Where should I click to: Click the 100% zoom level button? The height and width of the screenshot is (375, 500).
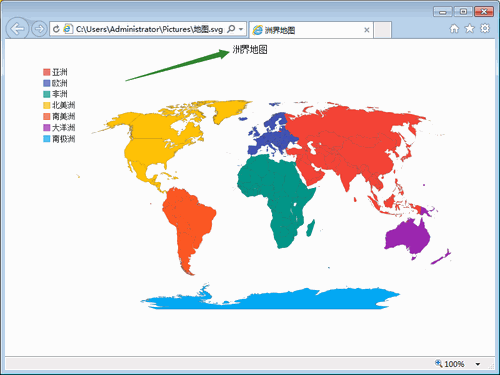(x=454, y=364)
